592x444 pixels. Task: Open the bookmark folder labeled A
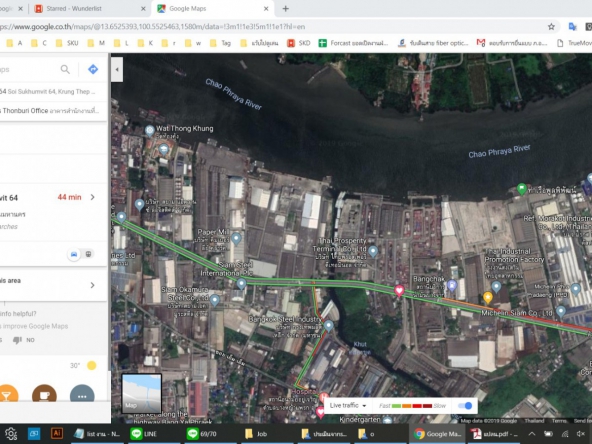tap(14, 43)
